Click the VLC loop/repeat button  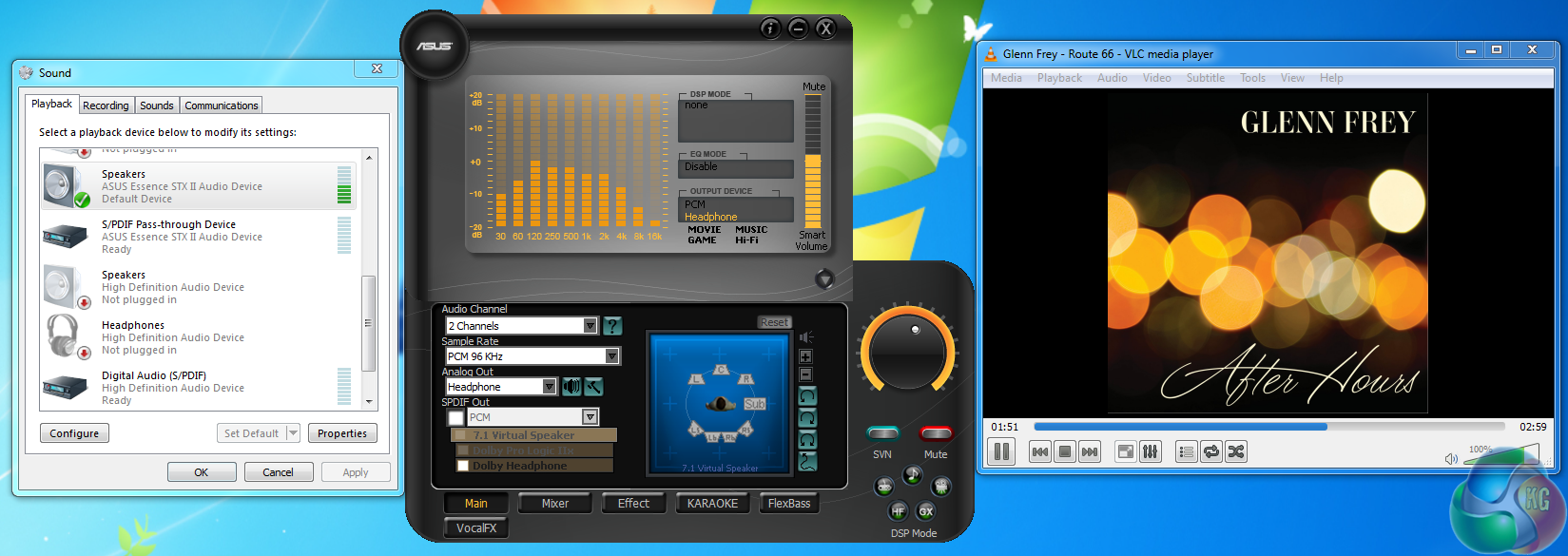point(1211,452)
